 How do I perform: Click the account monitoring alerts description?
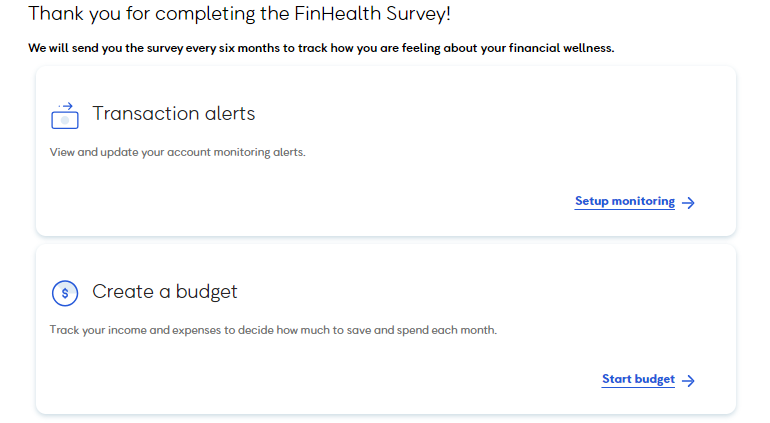pyautogui.click(x=177, y=152)
